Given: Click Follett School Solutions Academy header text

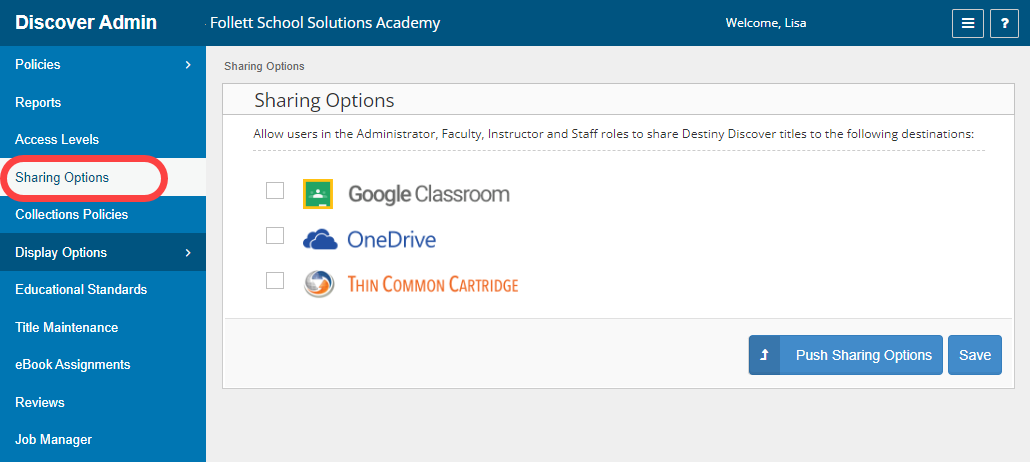Looking at the screenshot, I should (325, 23).
